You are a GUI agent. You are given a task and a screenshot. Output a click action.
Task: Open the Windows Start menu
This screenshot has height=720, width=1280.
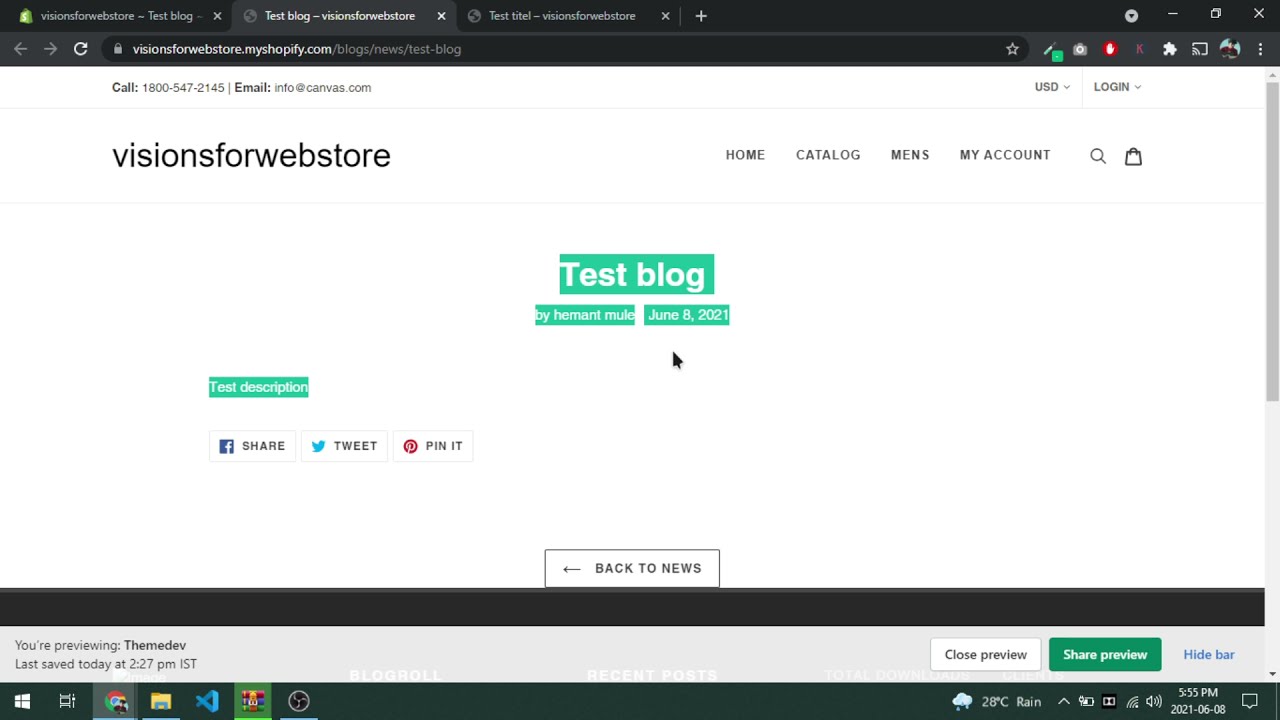click(22, 701)
